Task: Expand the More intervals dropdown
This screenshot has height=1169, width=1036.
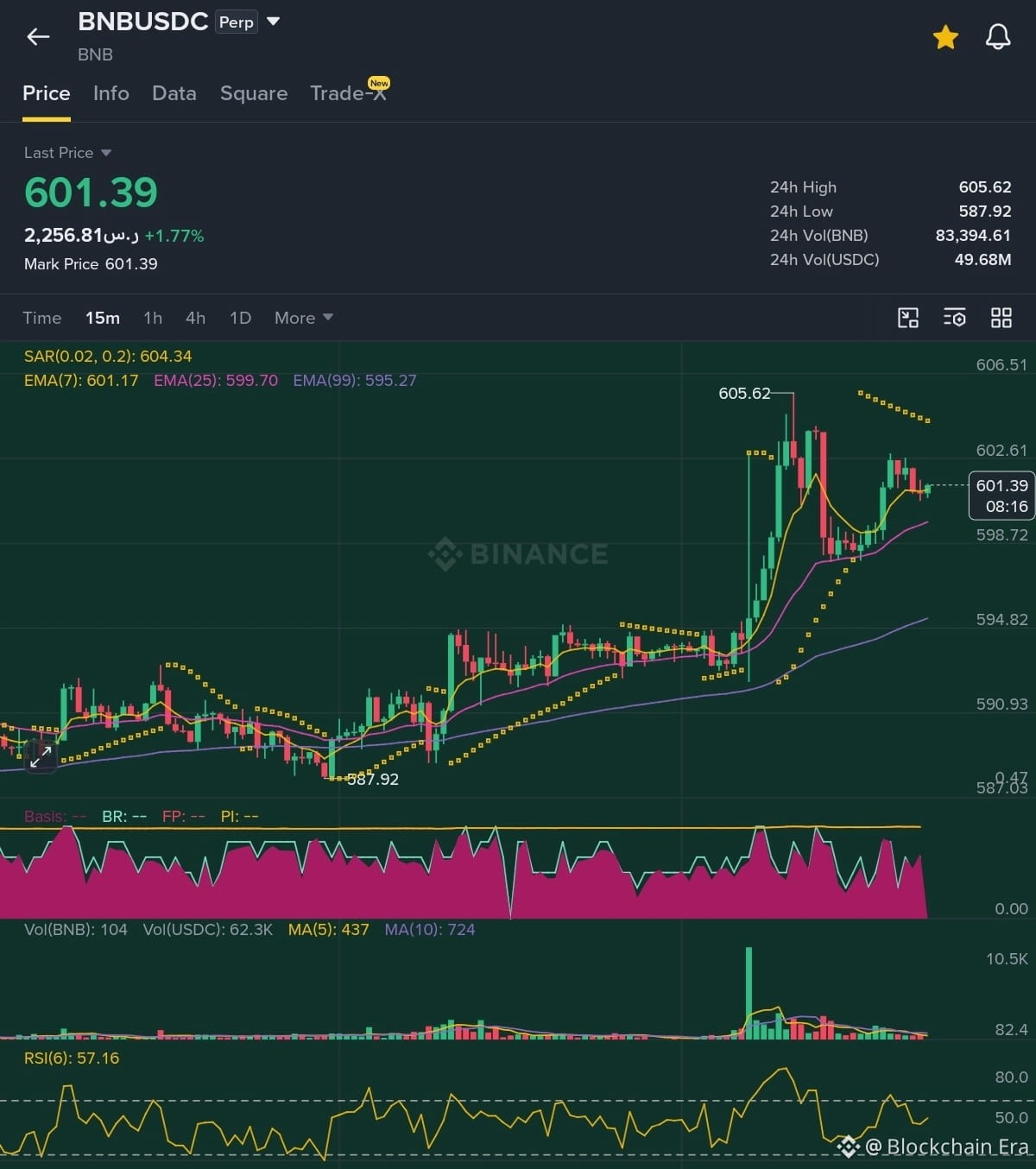Action: click(304, 318)
